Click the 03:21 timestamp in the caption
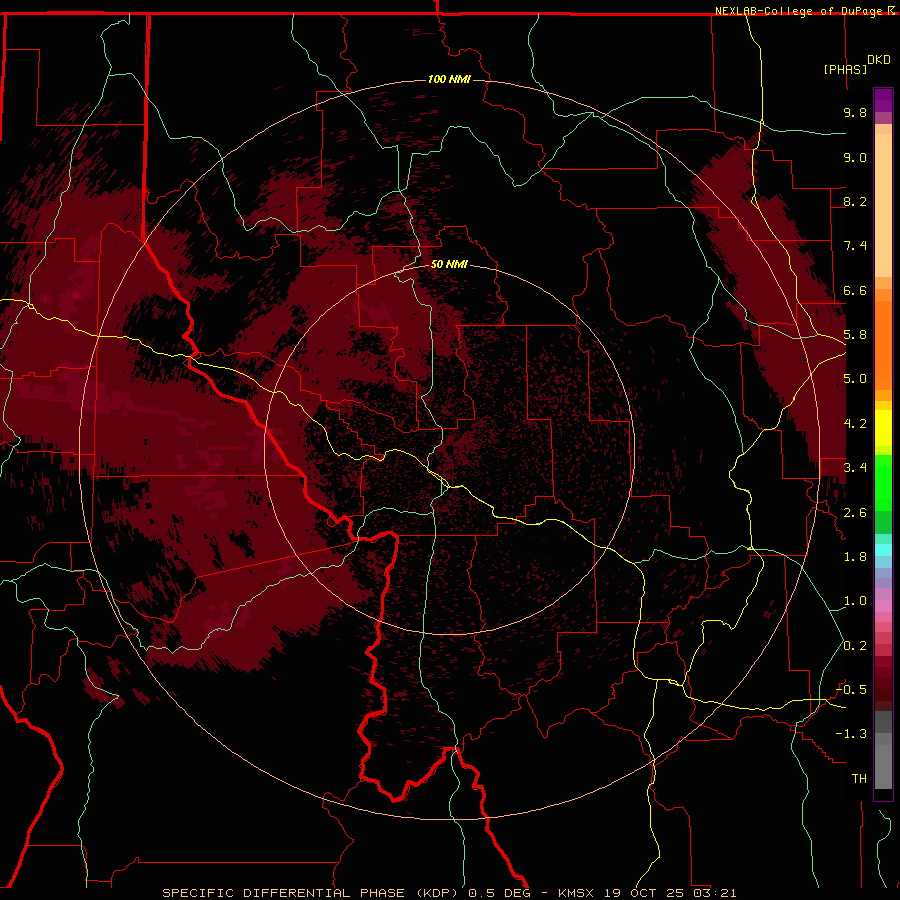The image size is (900, 900). (714, 893)
